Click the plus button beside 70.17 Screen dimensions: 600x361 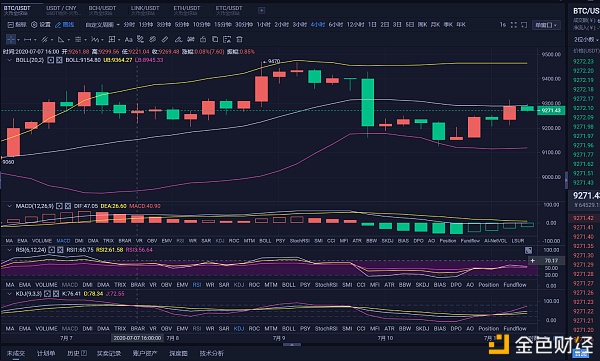[x=532, y=261]
